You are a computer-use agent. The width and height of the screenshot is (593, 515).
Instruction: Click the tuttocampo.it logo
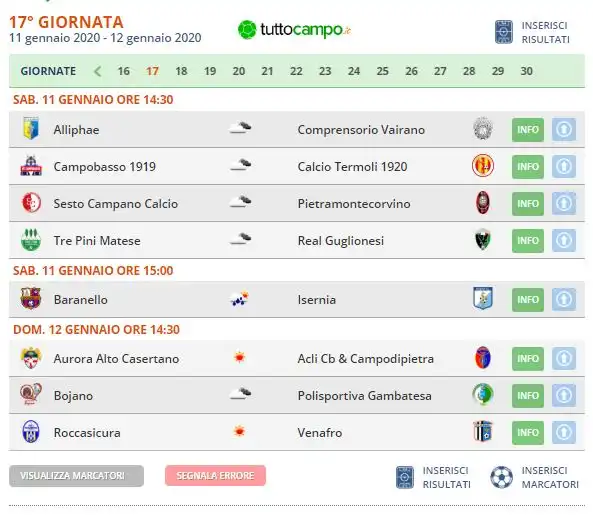point(294,29)
